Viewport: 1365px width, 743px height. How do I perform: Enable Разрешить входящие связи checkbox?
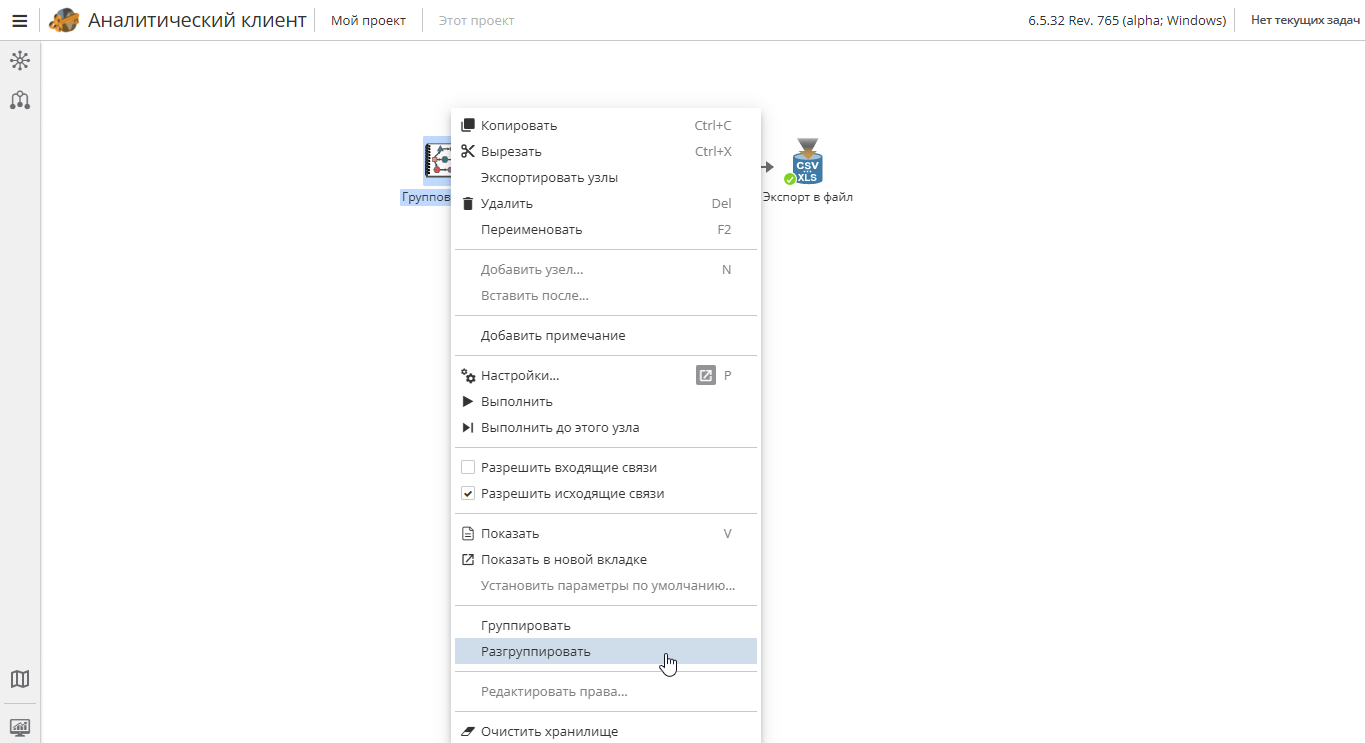click(x=467, y=467)
